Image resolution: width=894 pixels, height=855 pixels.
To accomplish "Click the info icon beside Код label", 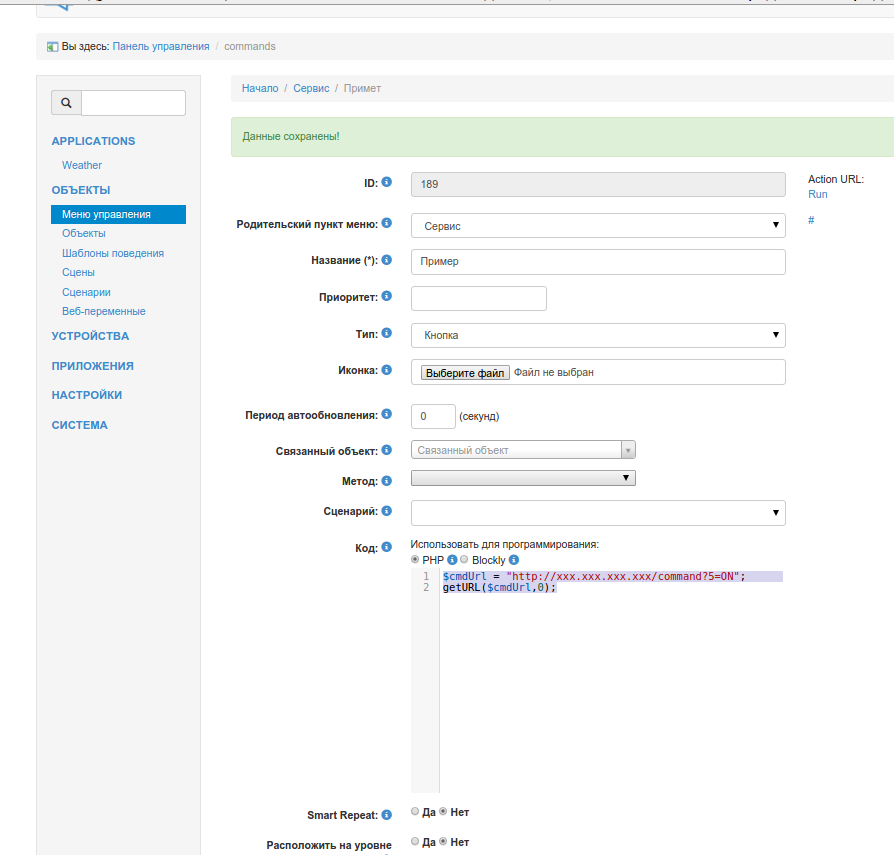I will point(387,547).
